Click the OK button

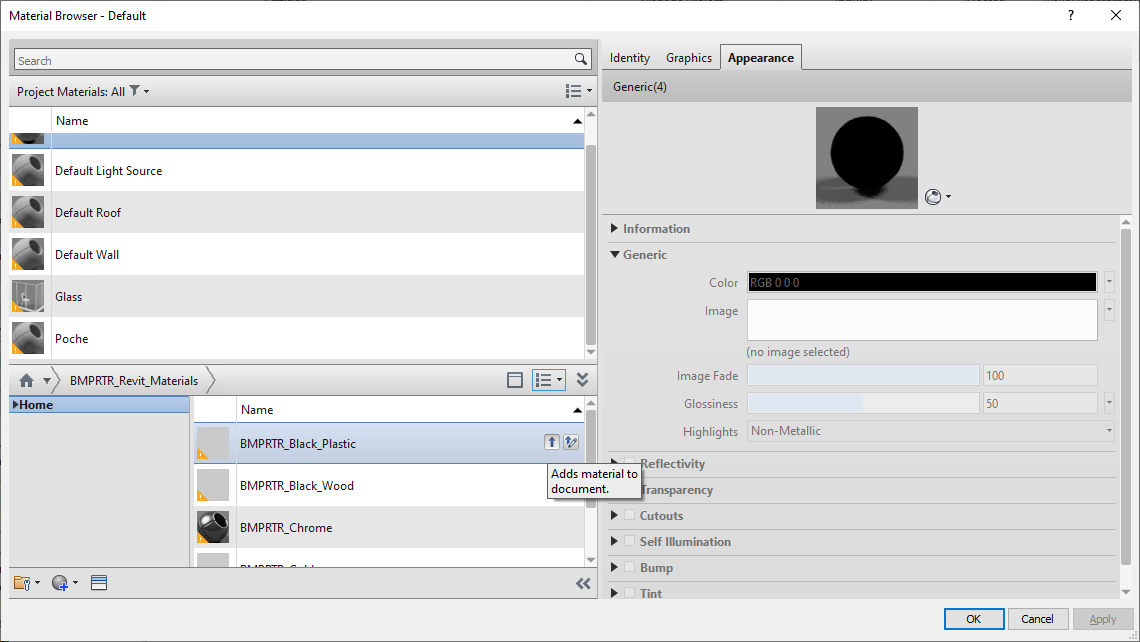point(974,619)
